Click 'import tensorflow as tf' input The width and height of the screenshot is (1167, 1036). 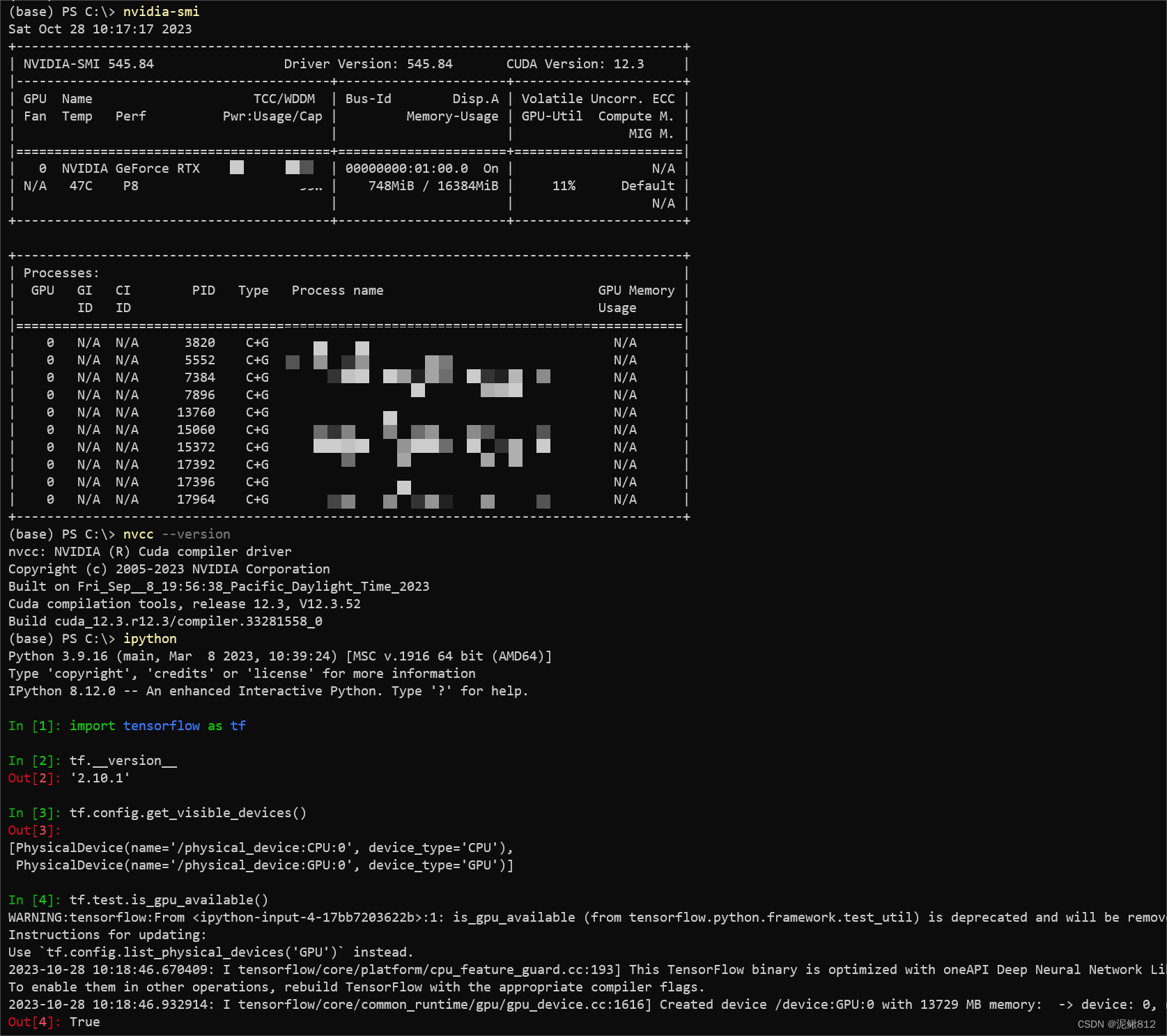click(x=157, y=726)
